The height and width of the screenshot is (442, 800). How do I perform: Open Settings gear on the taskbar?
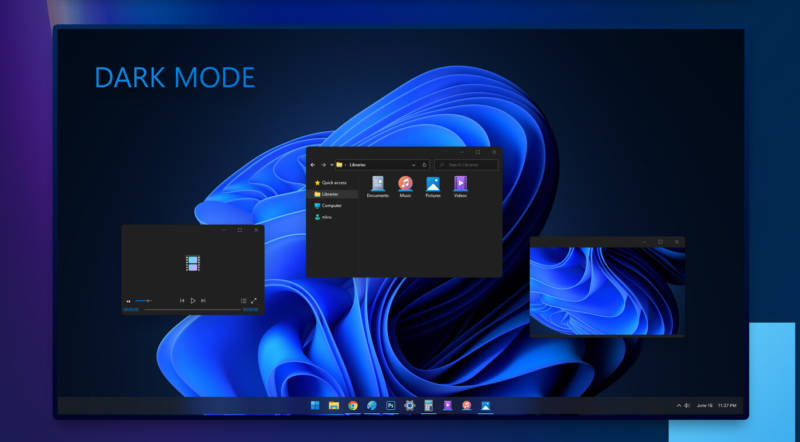click(x=409, y=405)
